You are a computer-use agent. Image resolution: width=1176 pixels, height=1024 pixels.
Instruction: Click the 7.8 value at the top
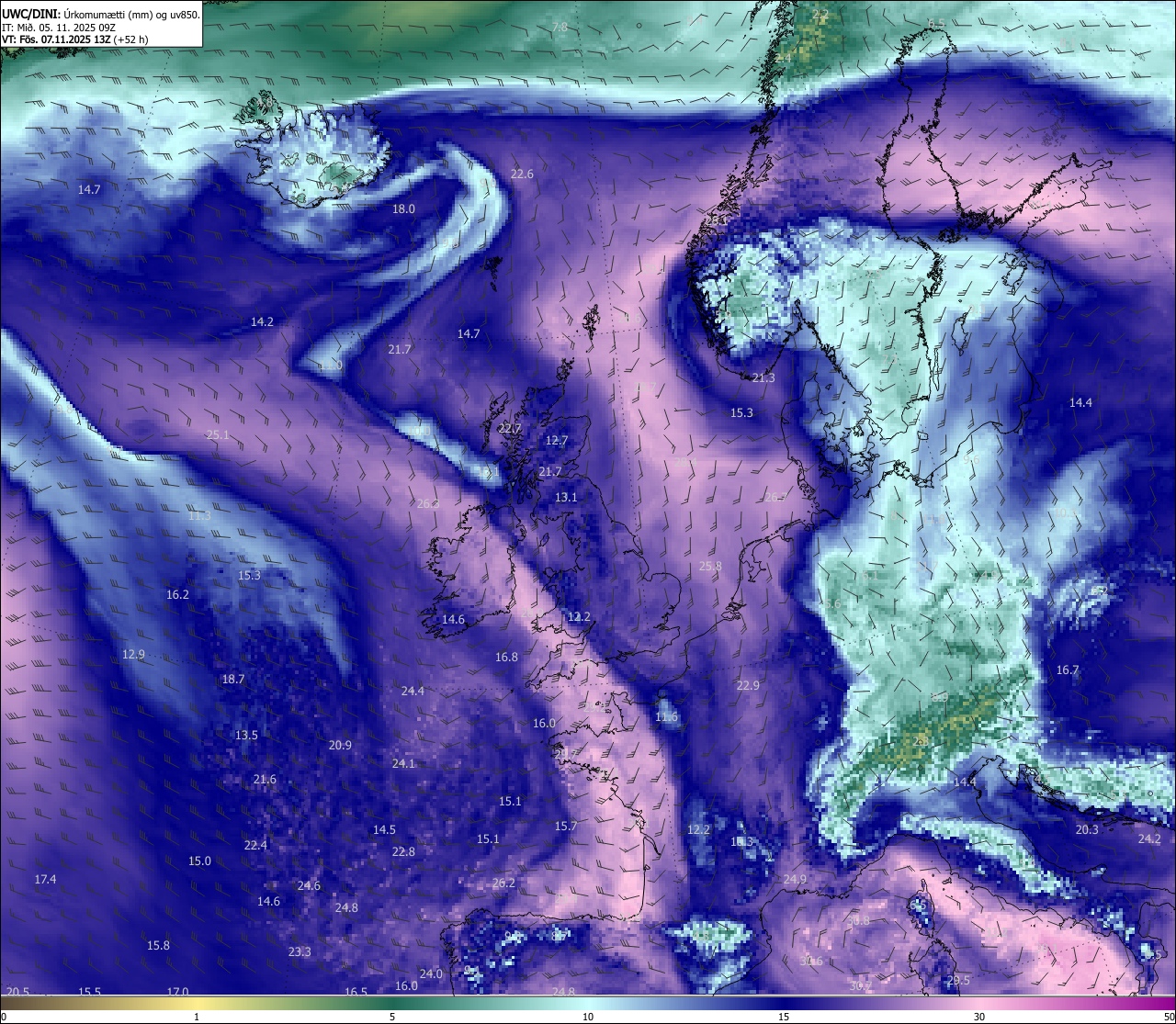click(x=560, y=28)
